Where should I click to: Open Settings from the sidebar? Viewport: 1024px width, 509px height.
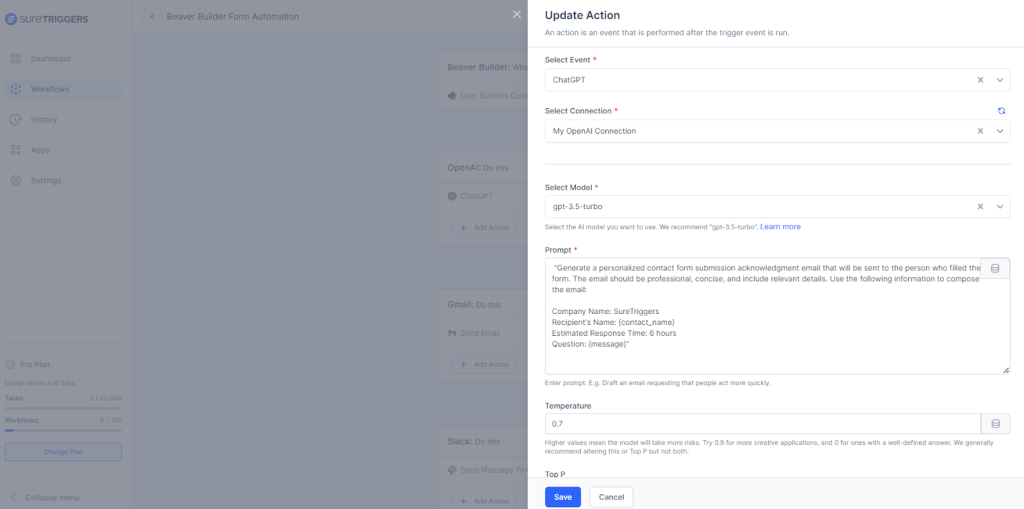pyautogui.click(x=45, y=181)
